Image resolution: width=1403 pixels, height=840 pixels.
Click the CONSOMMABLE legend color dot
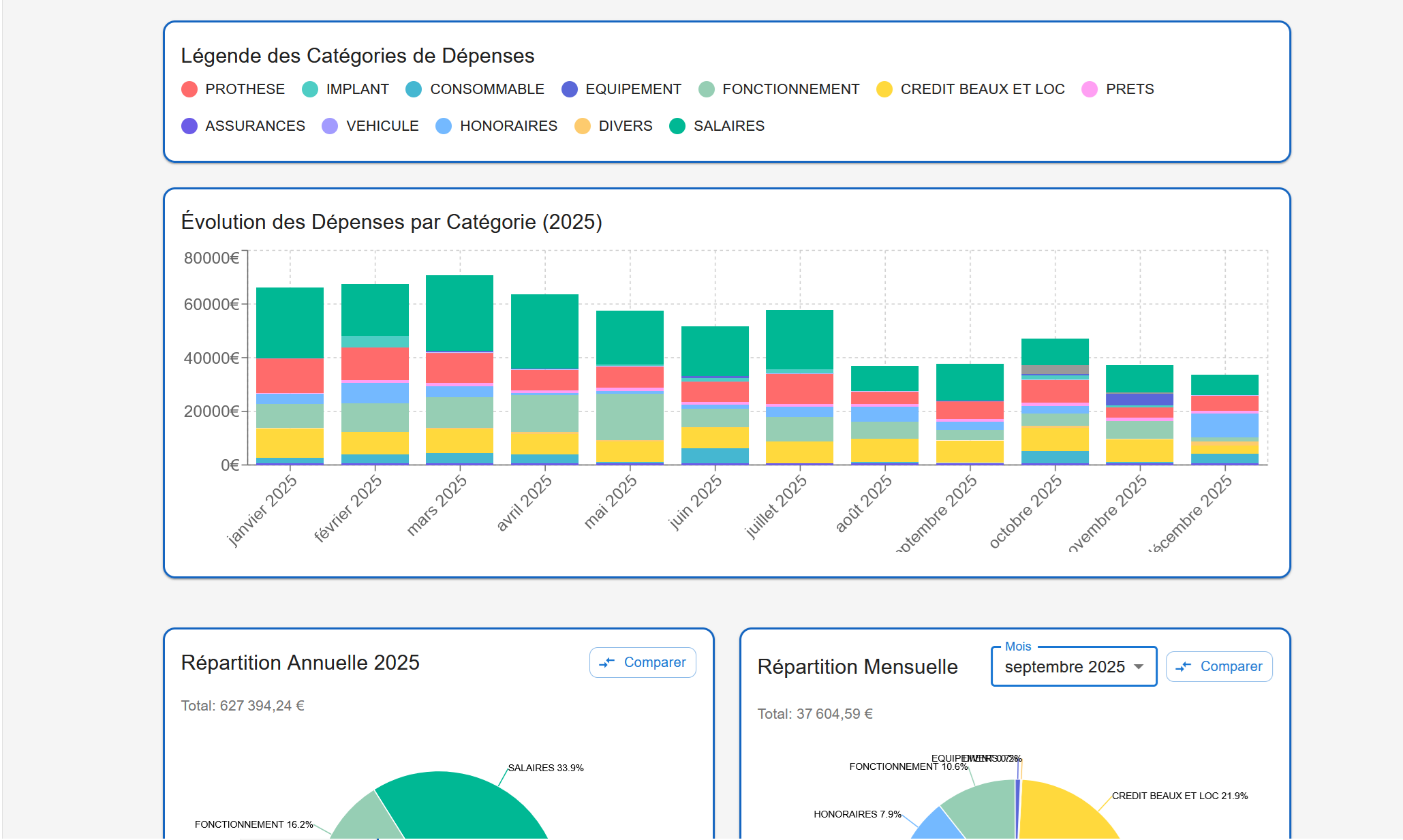click(414, 89)
